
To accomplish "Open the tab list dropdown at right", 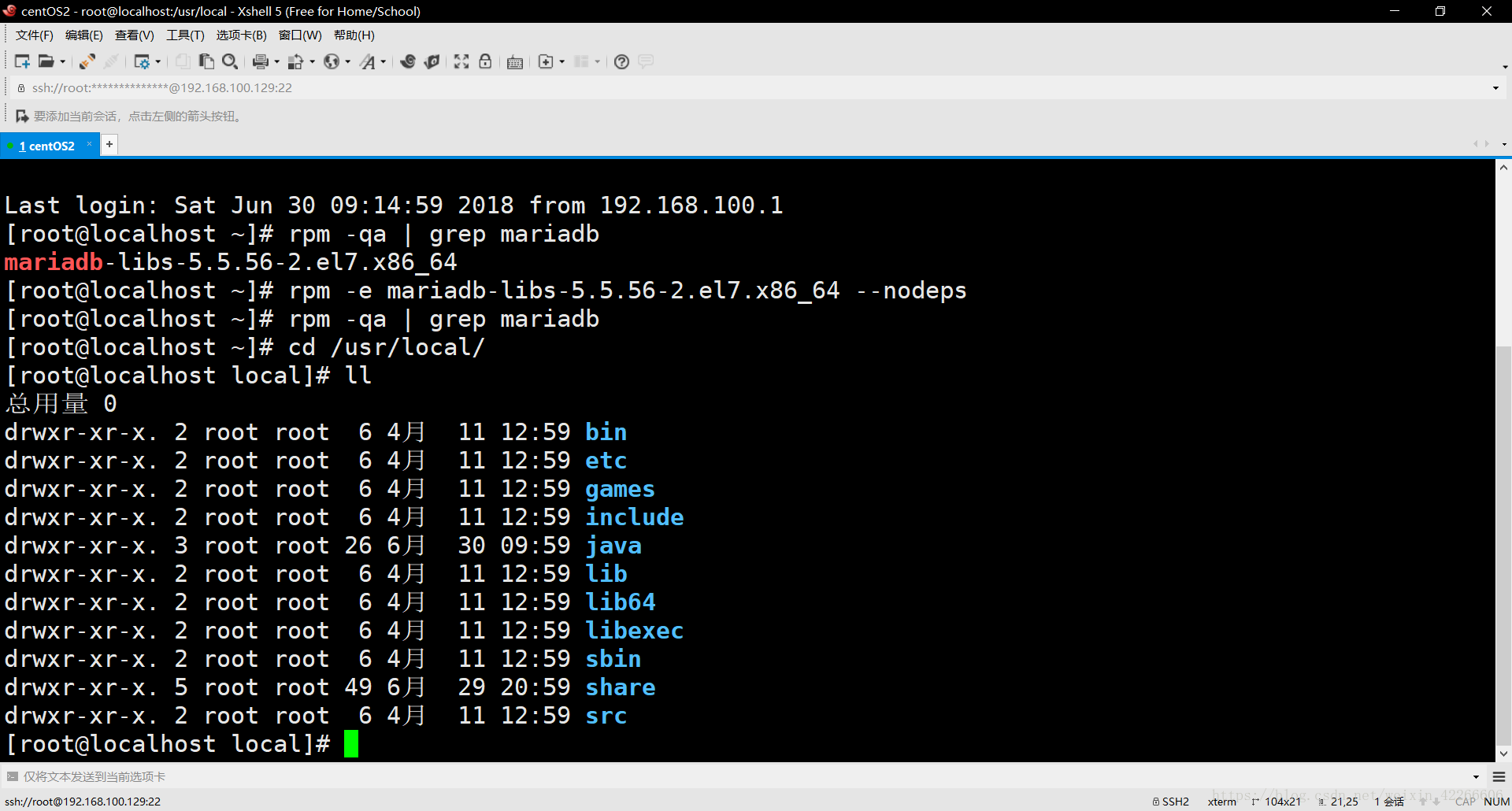I will pyautogui.click(x=1503, y=144).
